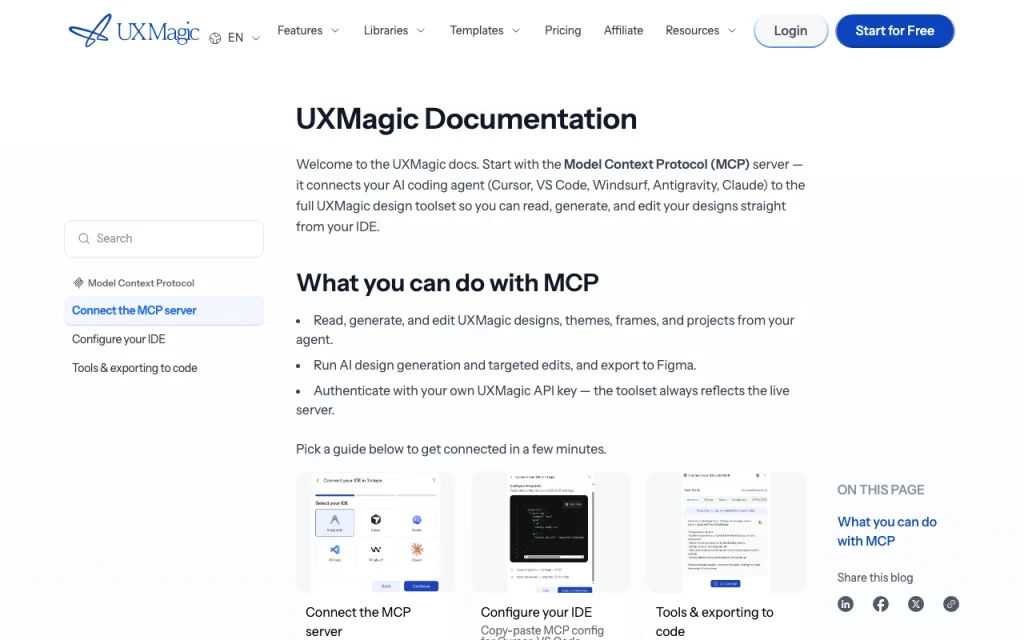The height and width of the screenshot is (640, 1024).
Task: Click the ON THIS PAGE label
Action: (880, 490)
